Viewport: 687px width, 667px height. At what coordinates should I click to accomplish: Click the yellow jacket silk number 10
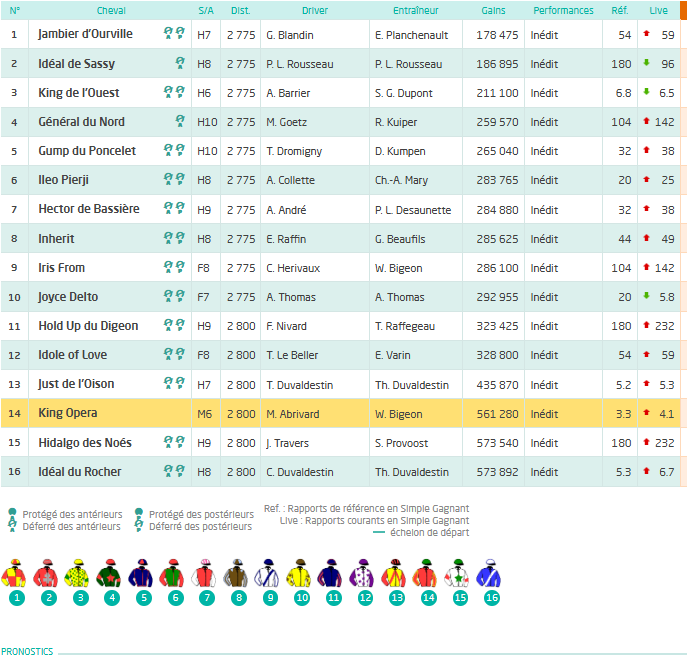299,573
